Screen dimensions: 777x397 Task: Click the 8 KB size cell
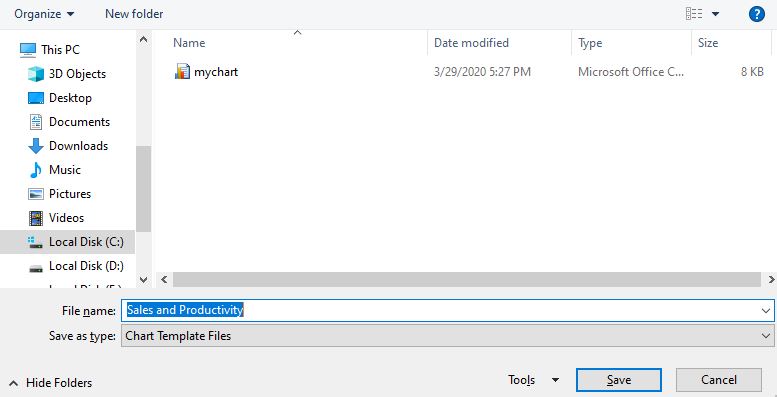[752, 72]
